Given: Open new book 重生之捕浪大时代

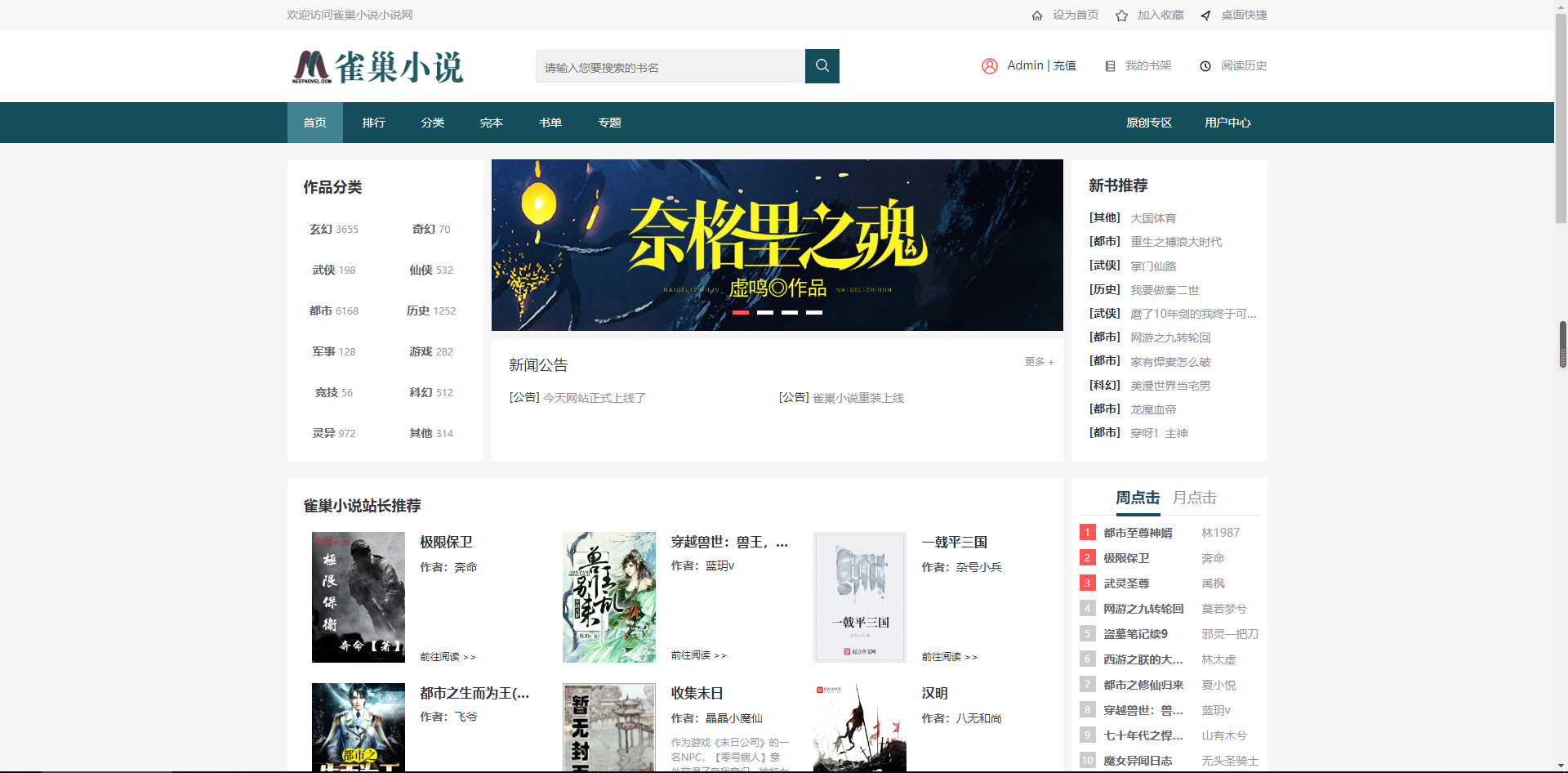Looking at the screenshot, I should (x=1176, y=242).
